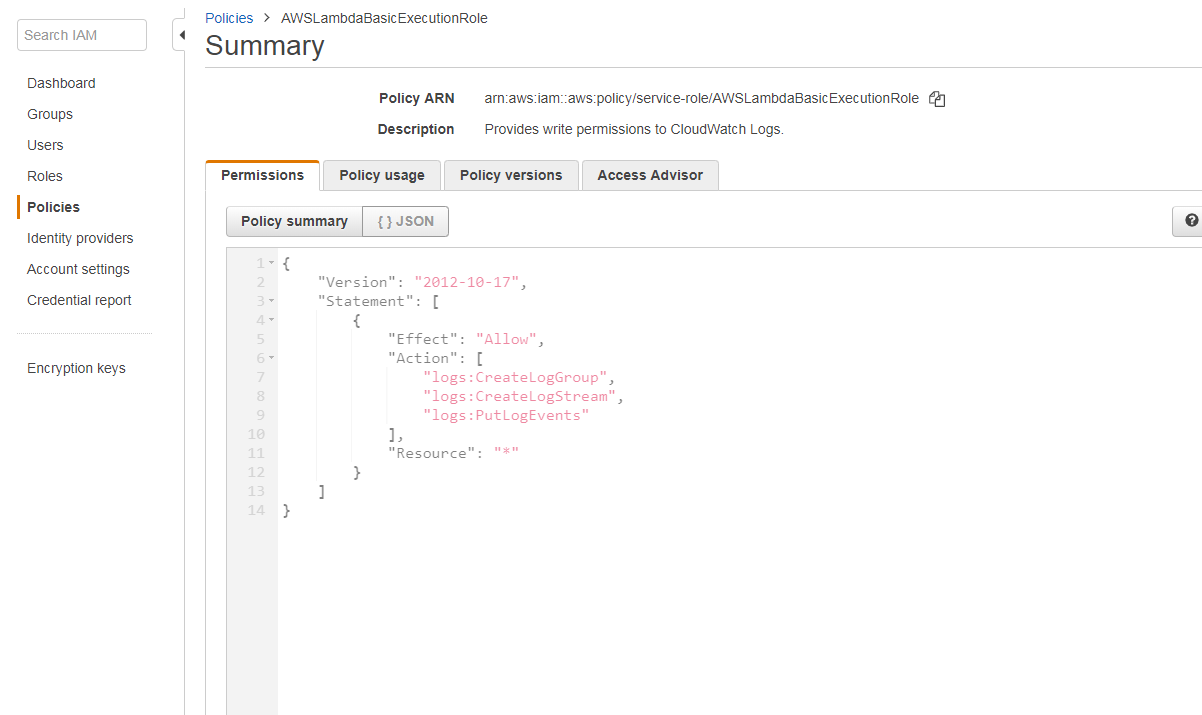Click AWSLambdaBasicExecutionRole in the breadcrumb
1202x715 pixels.
(x=385, y=18)
